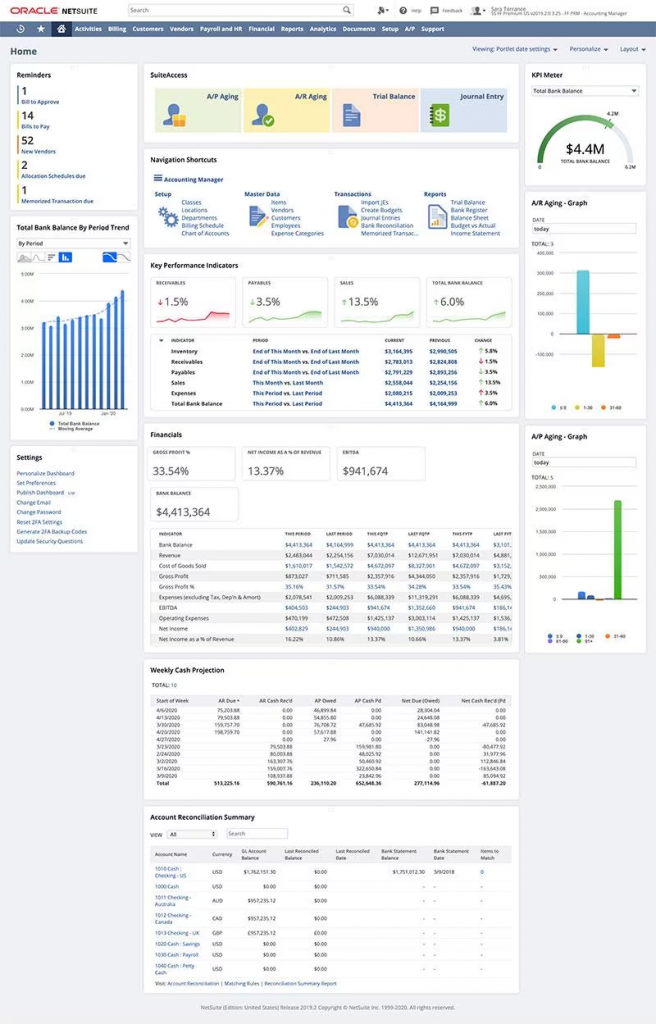Open the Bills to Pay reminder

click(35, 127)
